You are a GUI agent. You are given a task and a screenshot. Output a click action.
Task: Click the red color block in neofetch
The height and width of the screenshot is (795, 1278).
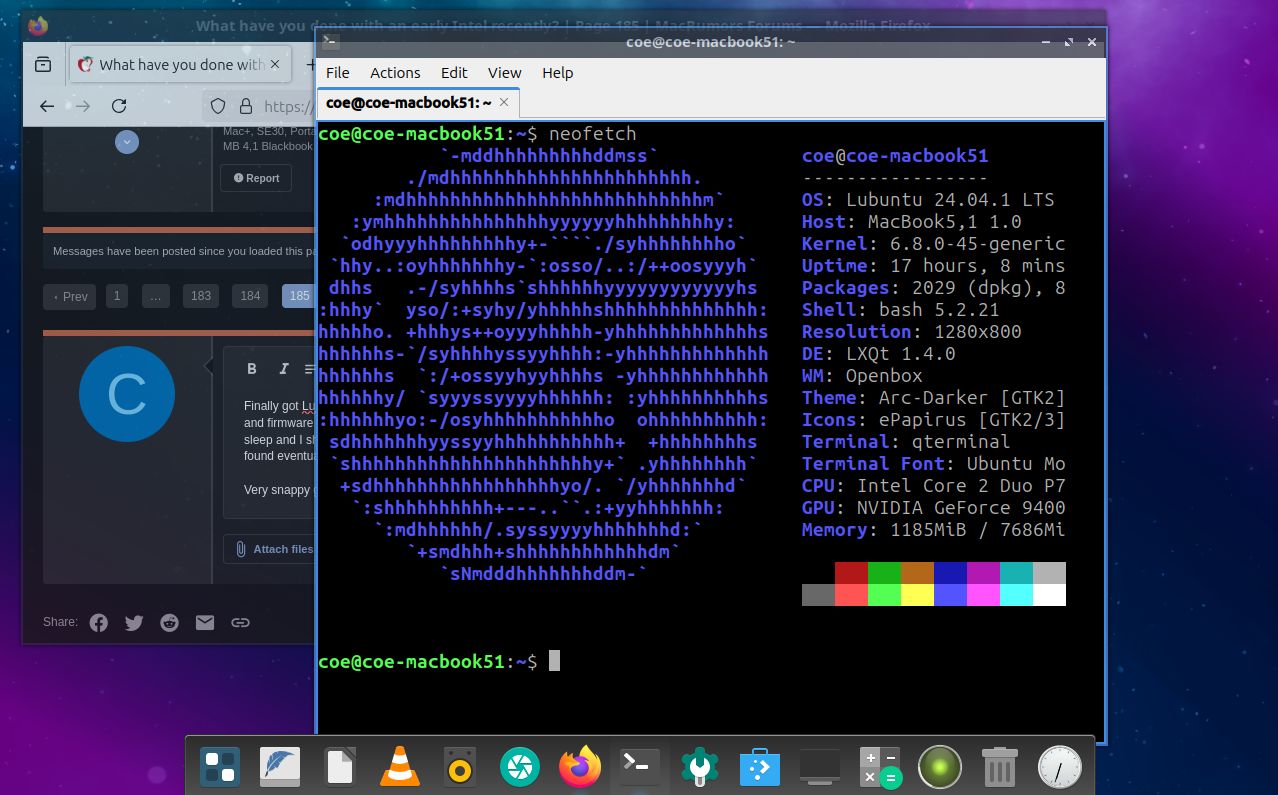click(851, 572)
